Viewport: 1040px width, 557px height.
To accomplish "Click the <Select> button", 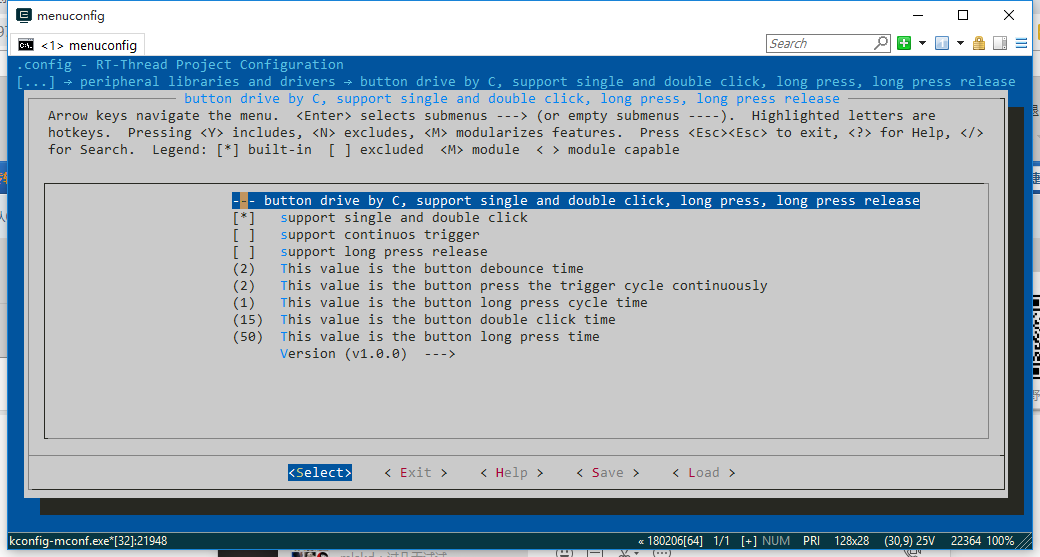I will 320,473.
